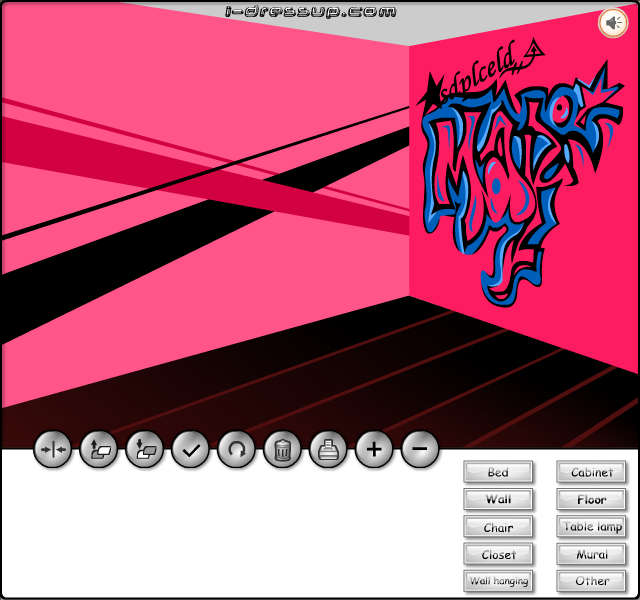
Task: Select the Floor category button
Action: click(x=591, y=500)
